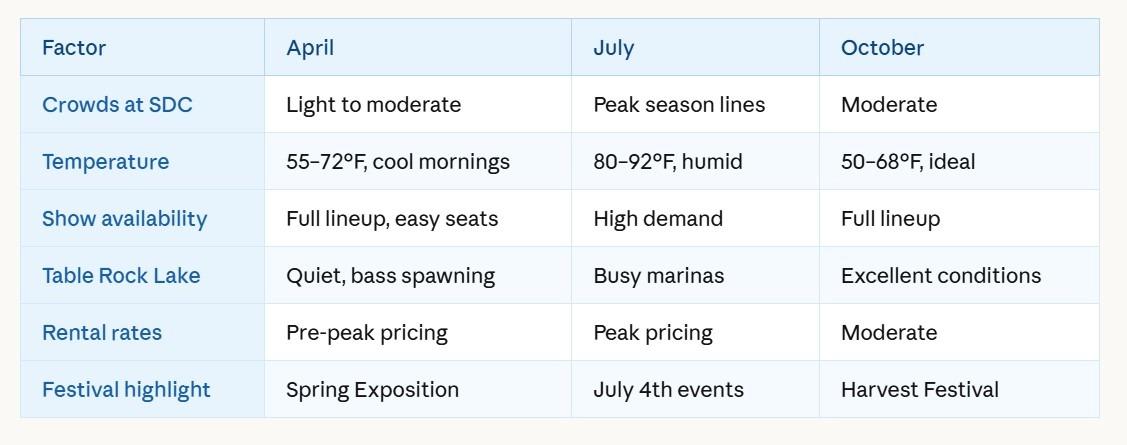Click the Show availability row label

[124, 219]
